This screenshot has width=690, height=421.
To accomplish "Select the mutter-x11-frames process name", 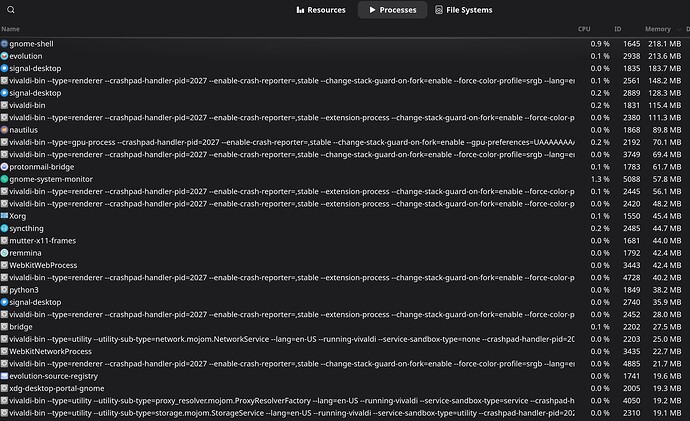I will tap(43, 241).
